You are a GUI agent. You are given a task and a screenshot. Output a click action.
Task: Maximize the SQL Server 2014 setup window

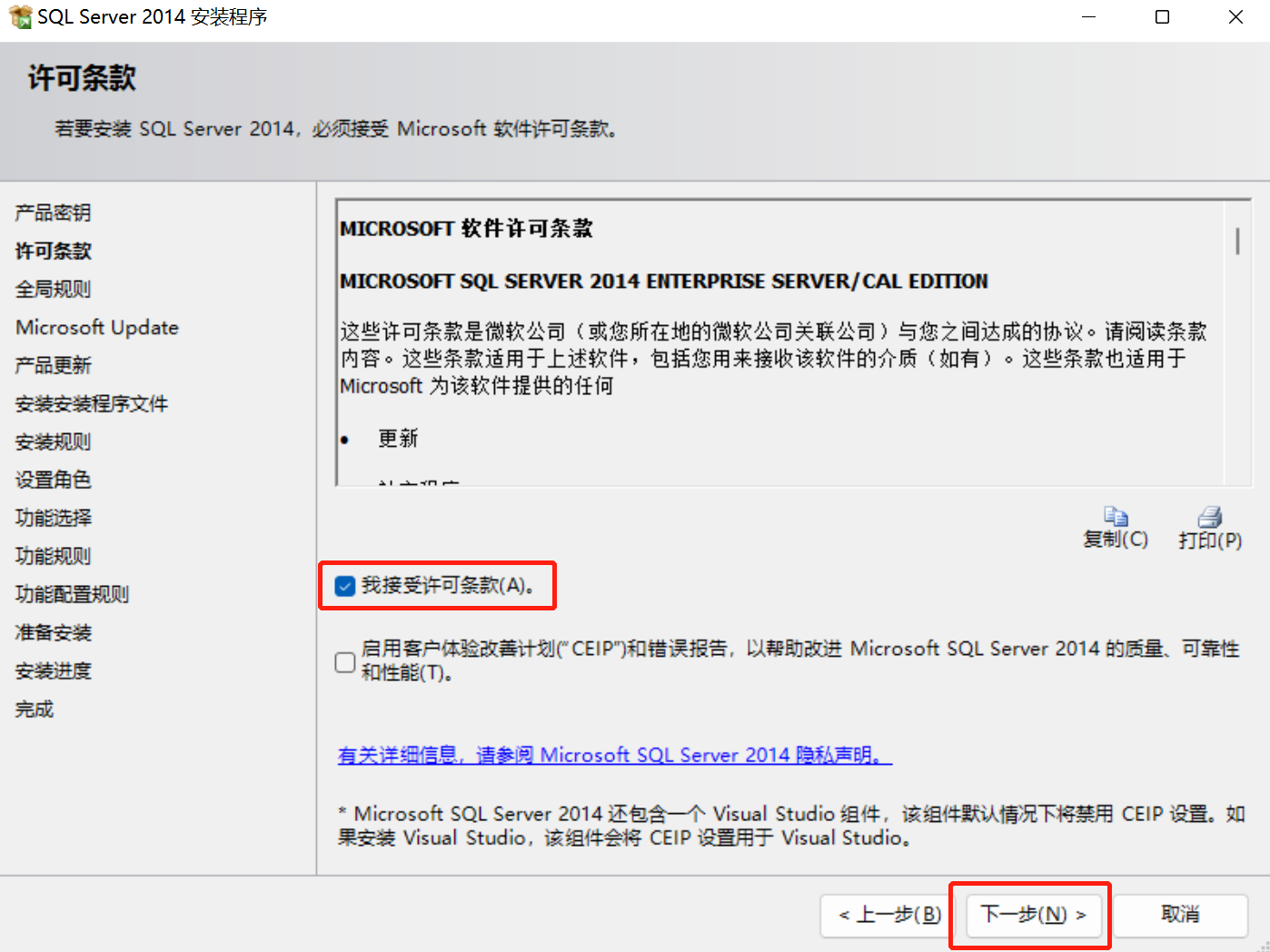click(1162, 17)
